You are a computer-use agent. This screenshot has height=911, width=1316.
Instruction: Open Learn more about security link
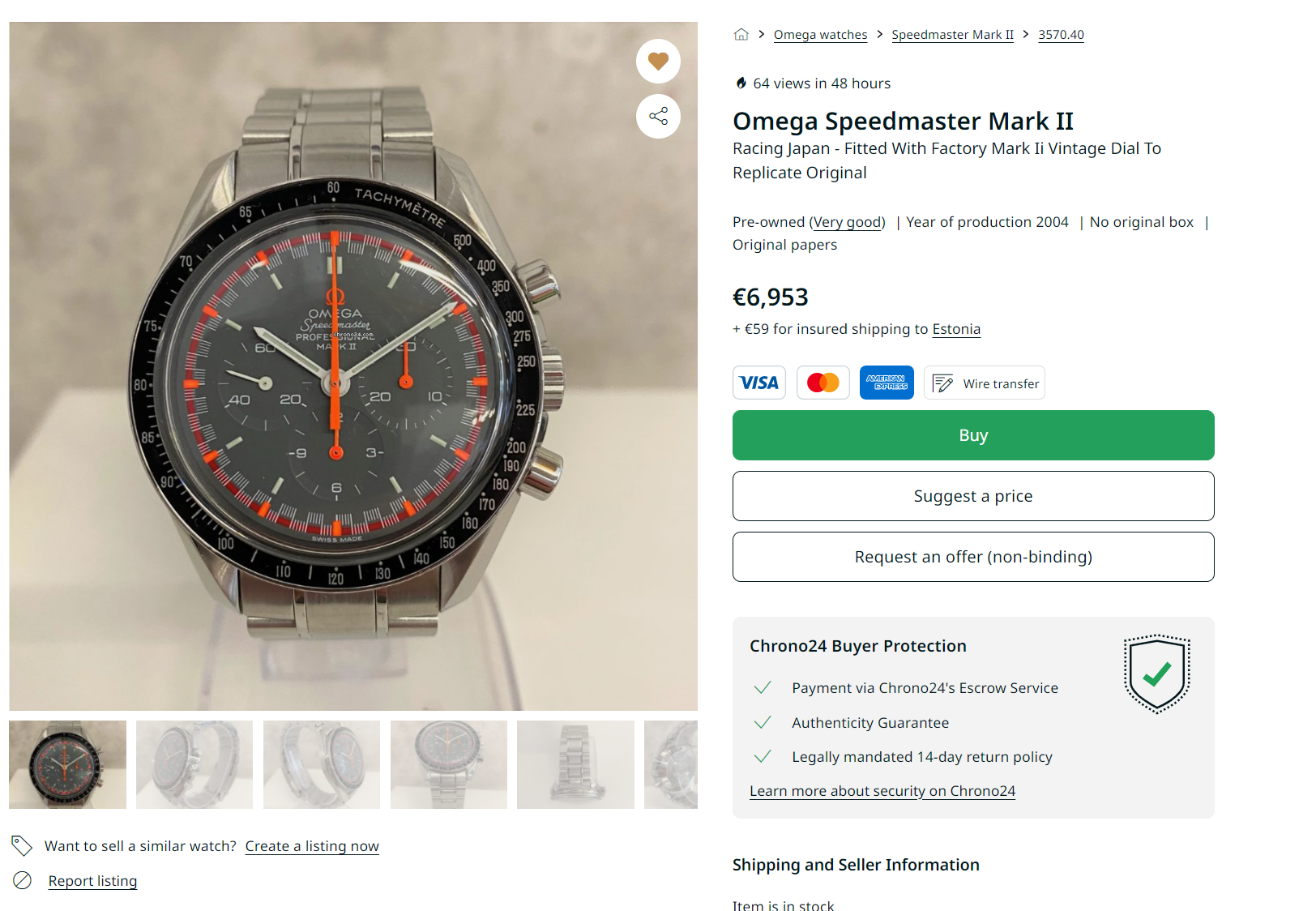[882, 791]
